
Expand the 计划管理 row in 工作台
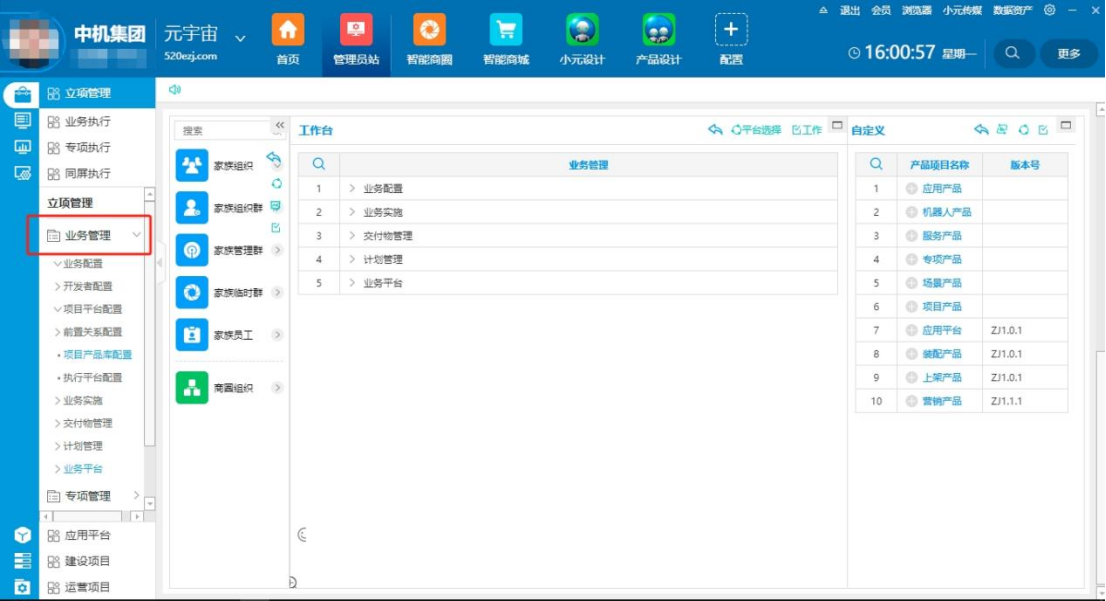pos(352,260)
